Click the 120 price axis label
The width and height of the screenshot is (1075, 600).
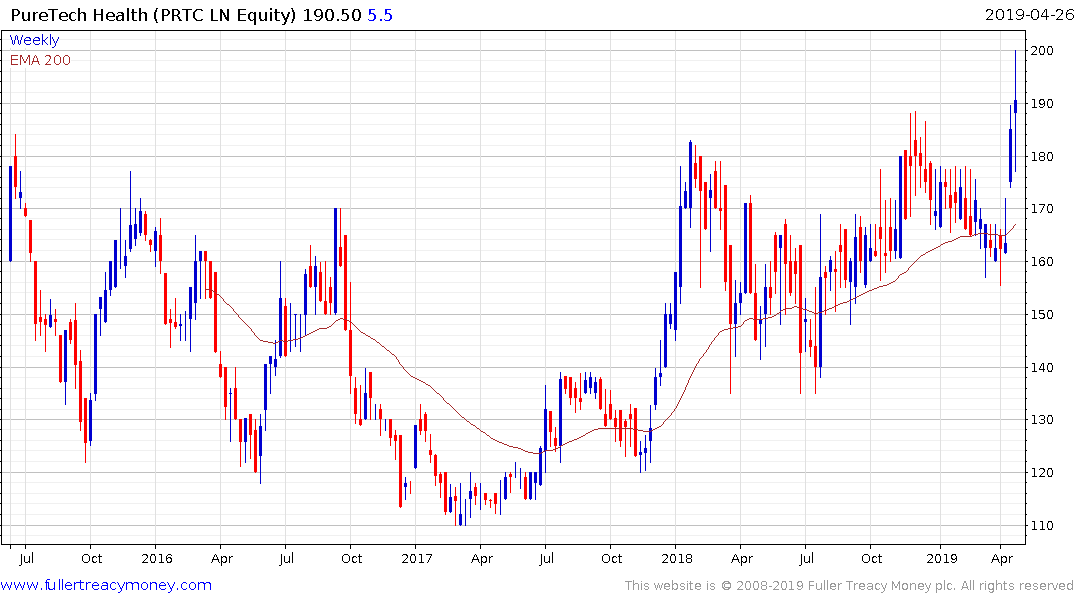click(x=1042, y=472)
